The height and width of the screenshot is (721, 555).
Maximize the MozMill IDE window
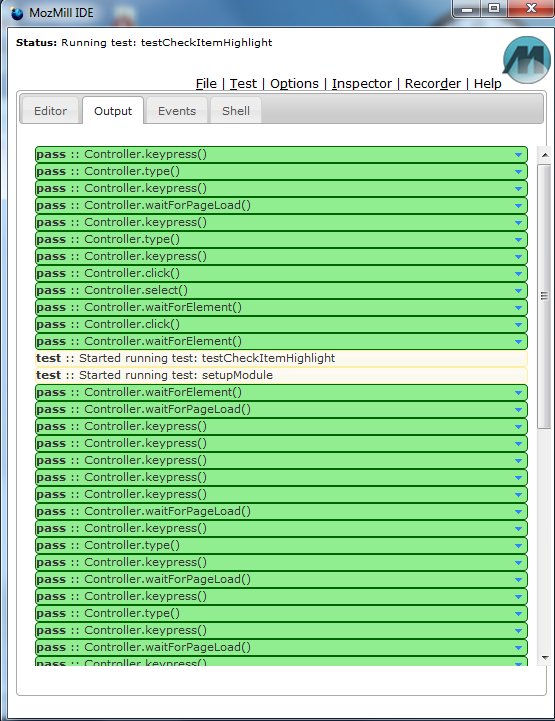(494, 8)
